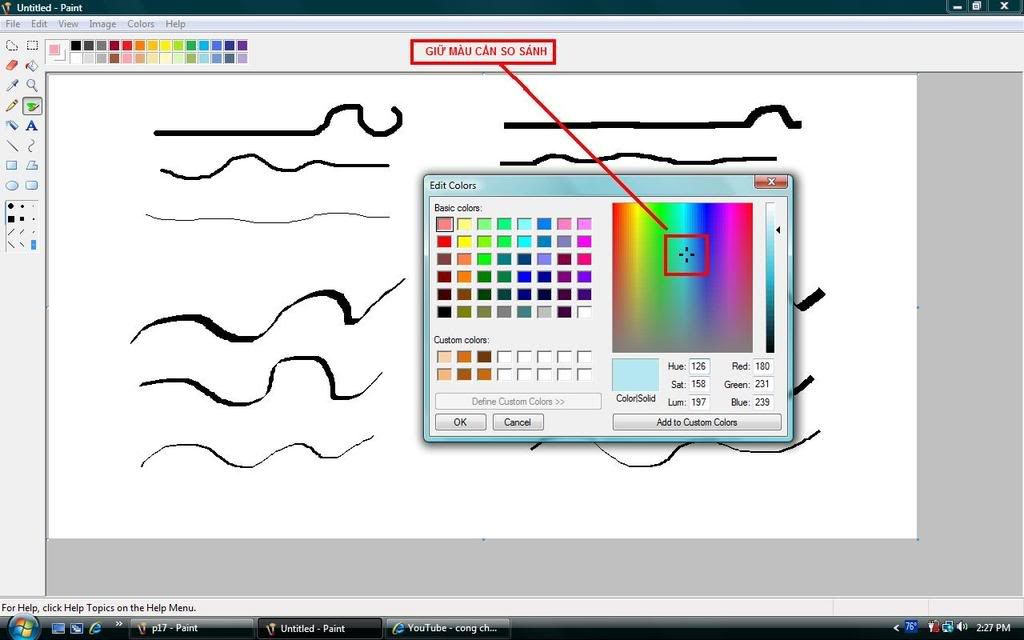Viewport: 1024px width, 640px height.
Task: Open the File menu
Action: (x=12, y=24)
